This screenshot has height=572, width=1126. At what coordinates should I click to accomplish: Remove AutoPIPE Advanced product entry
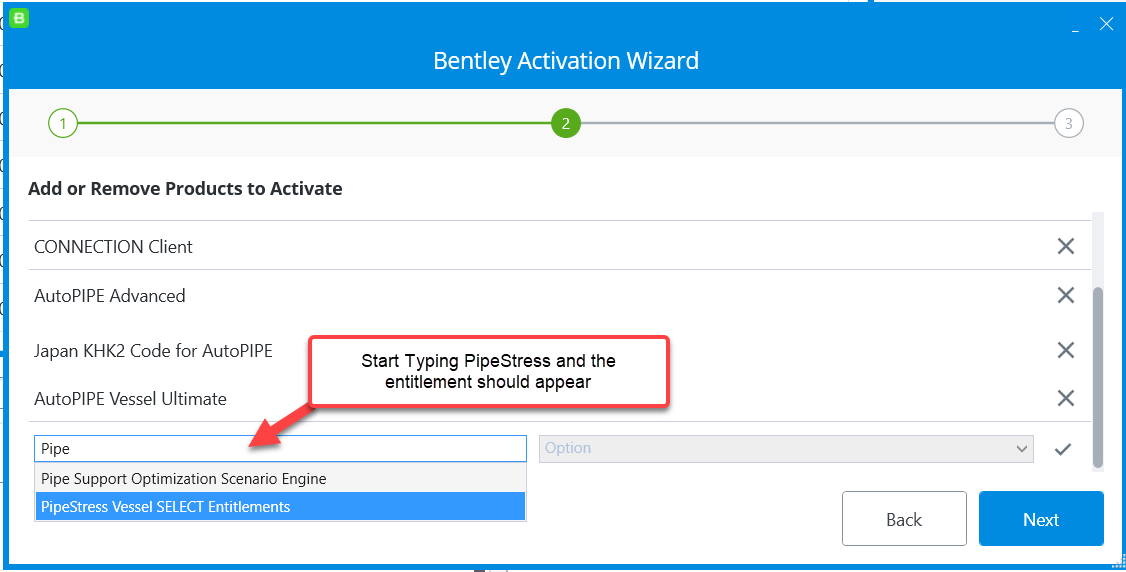[x=1065, y=295]
